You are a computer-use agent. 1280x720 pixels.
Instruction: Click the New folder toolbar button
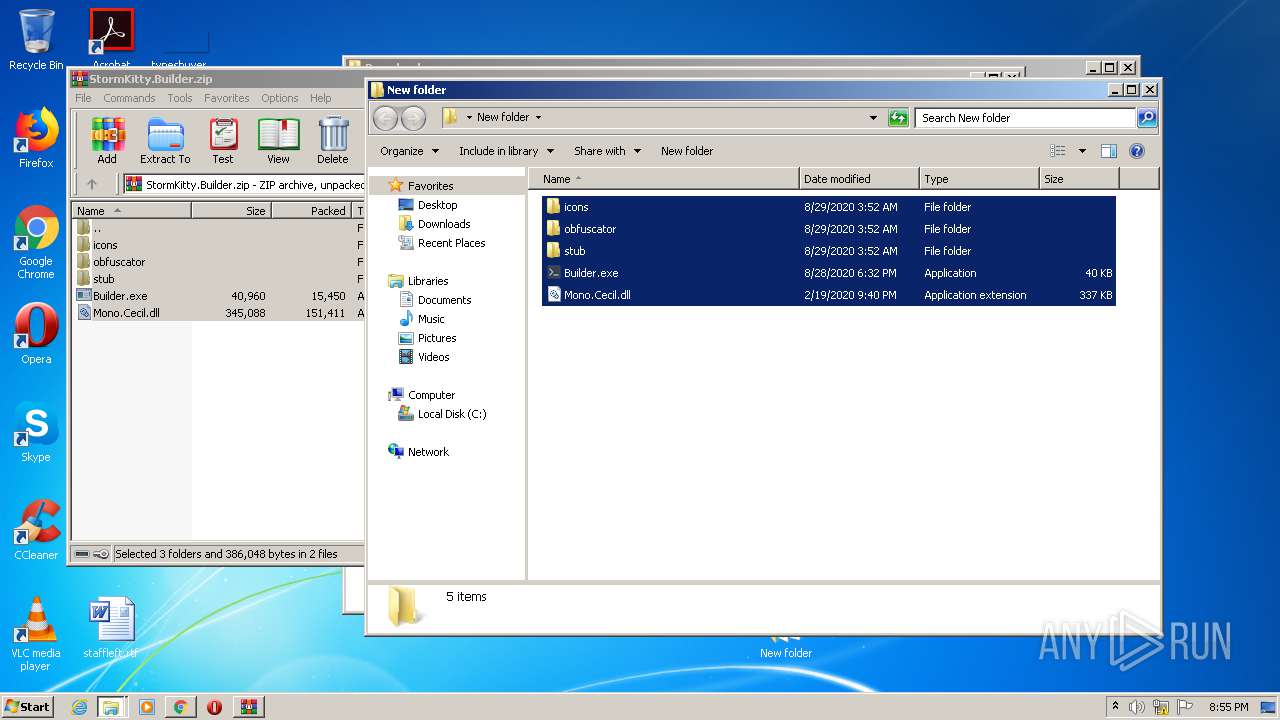pyautogui.click(x=687, y=151)
